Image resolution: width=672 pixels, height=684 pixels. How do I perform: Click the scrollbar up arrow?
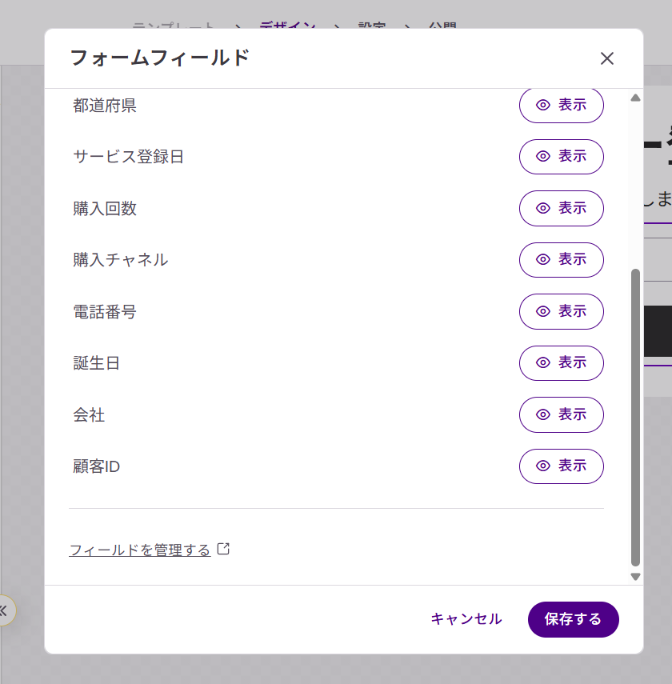tap(635, 98)
